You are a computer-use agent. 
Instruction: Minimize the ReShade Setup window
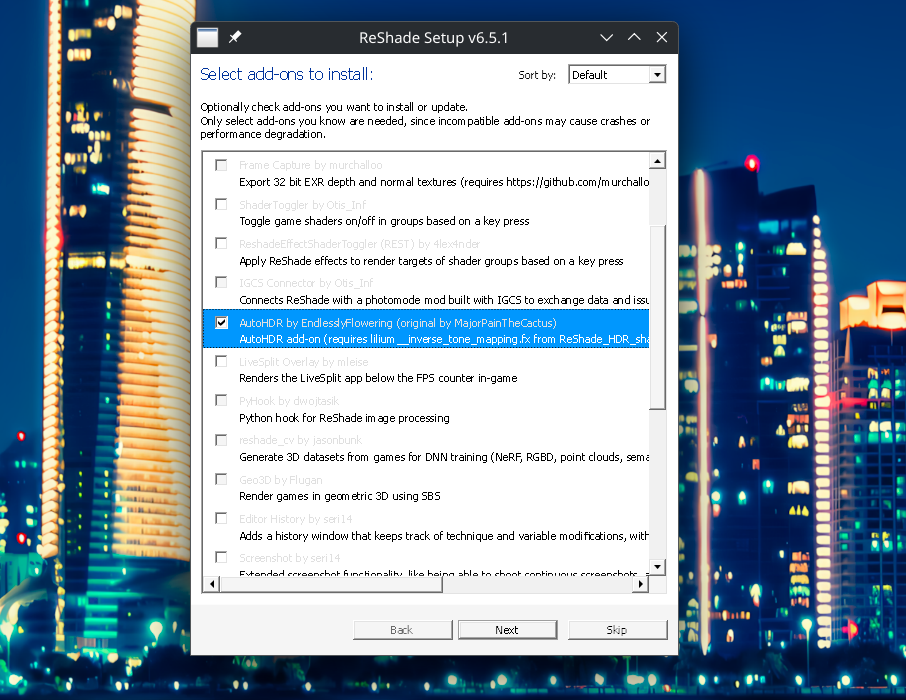(x=606, y=38)
